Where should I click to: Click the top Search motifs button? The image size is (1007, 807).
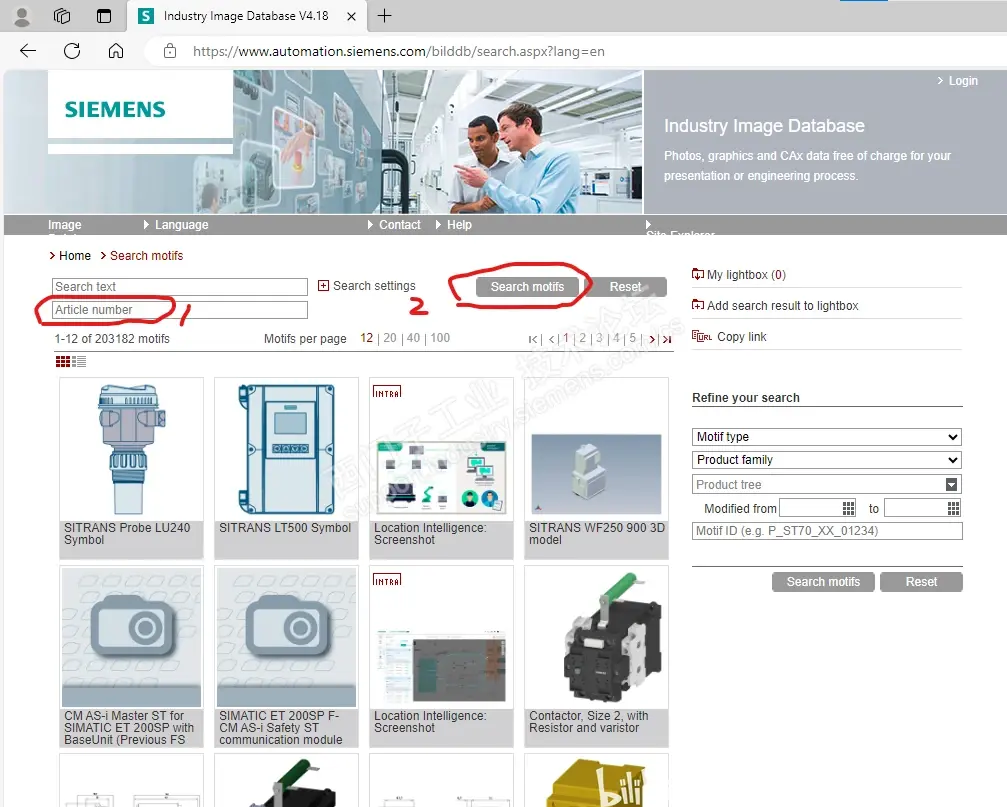(x=527, y=287)
